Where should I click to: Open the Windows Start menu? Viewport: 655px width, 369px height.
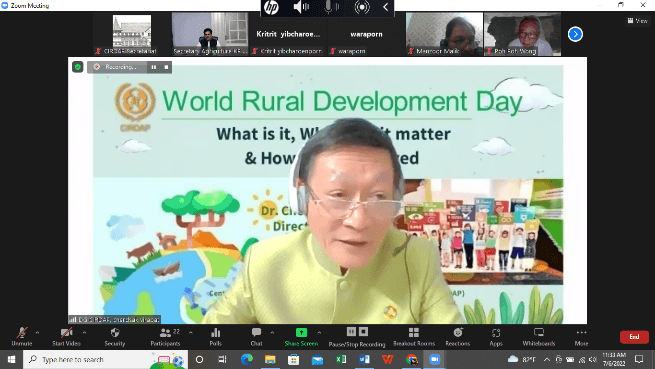tap(11, 359)
